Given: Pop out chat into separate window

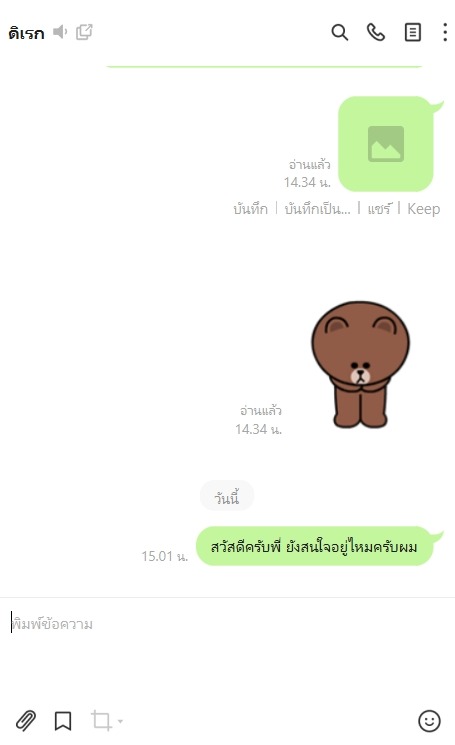Looking at the screenshot, I should click(84, 32).
